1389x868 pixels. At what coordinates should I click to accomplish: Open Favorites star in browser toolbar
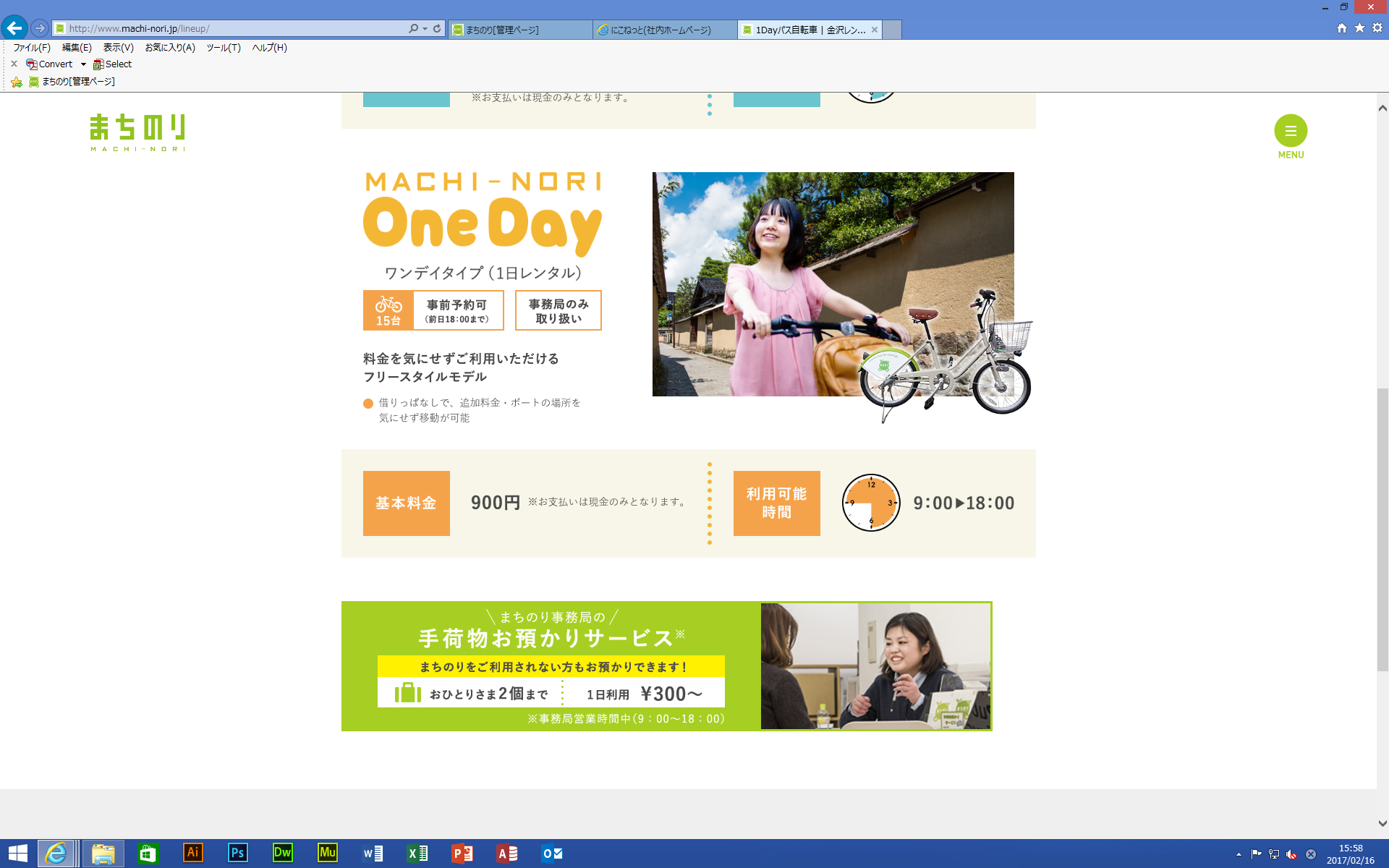click(1359, 28)
